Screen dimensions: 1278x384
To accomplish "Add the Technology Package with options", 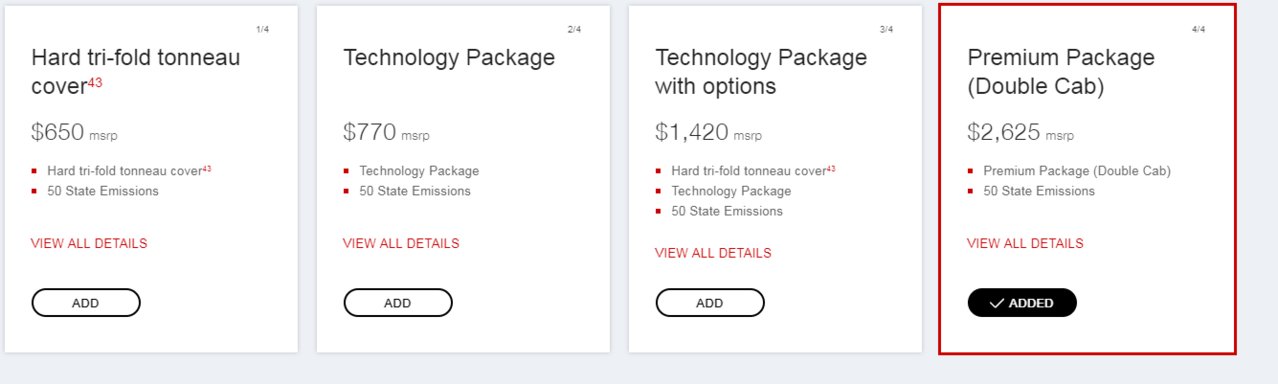I will (710, 303).
